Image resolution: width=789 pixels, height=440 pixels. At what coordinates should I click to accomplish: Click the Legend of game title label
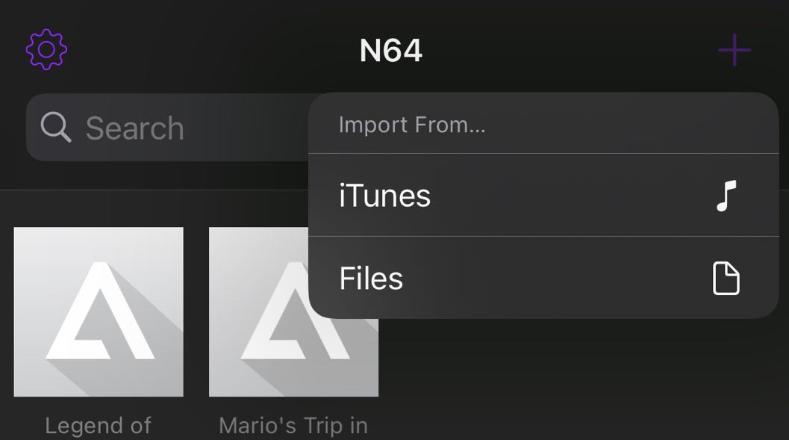[x=98, y=425]
